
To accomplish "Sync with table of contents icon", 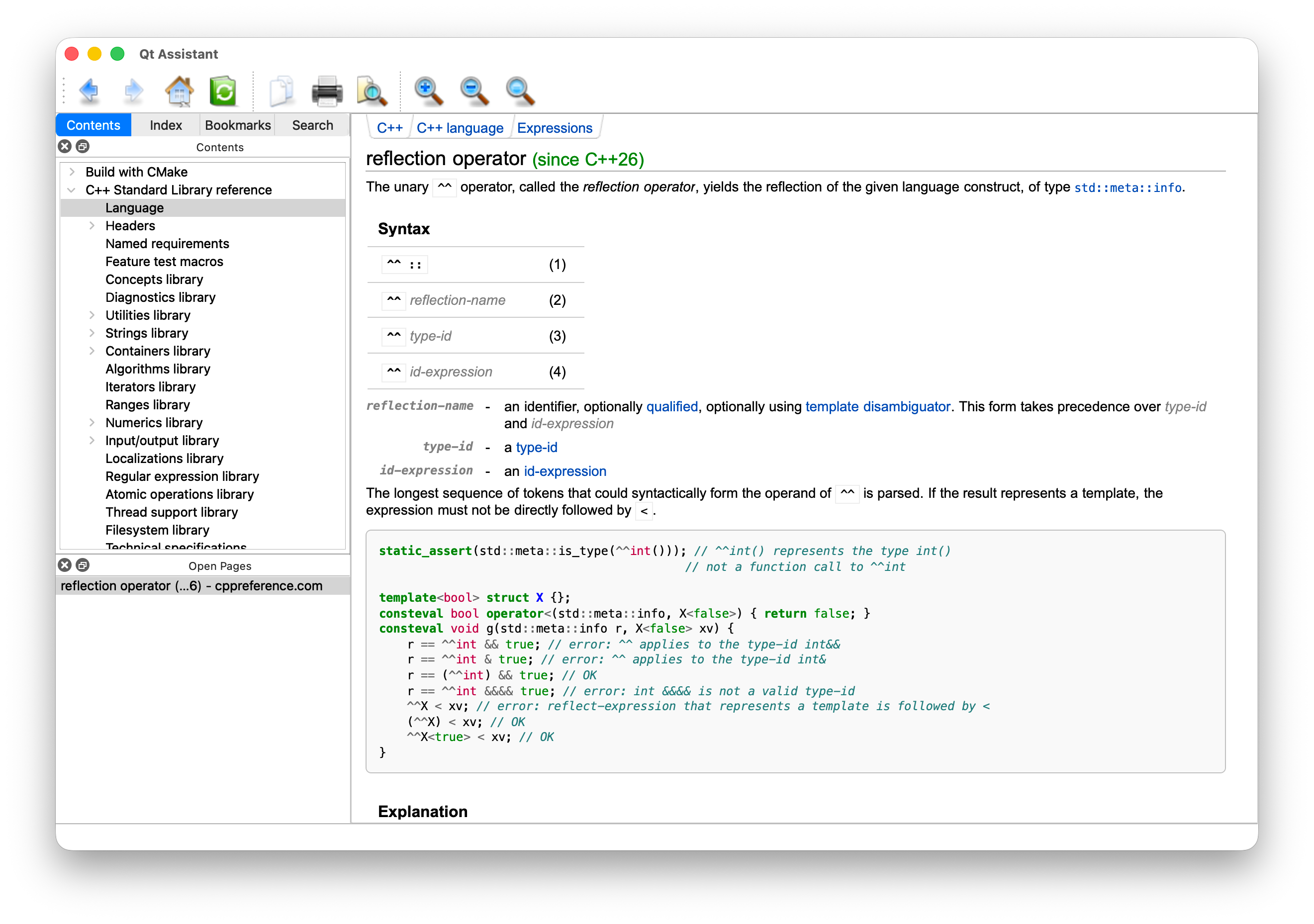I will point(223,91).
